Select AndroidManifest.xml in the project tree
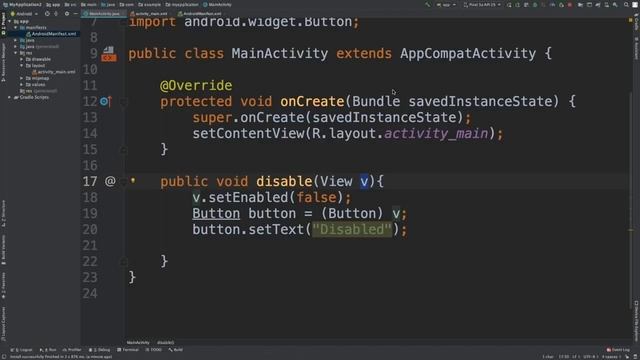This screenshot has height=360, width=640. [x=51, y=34]
